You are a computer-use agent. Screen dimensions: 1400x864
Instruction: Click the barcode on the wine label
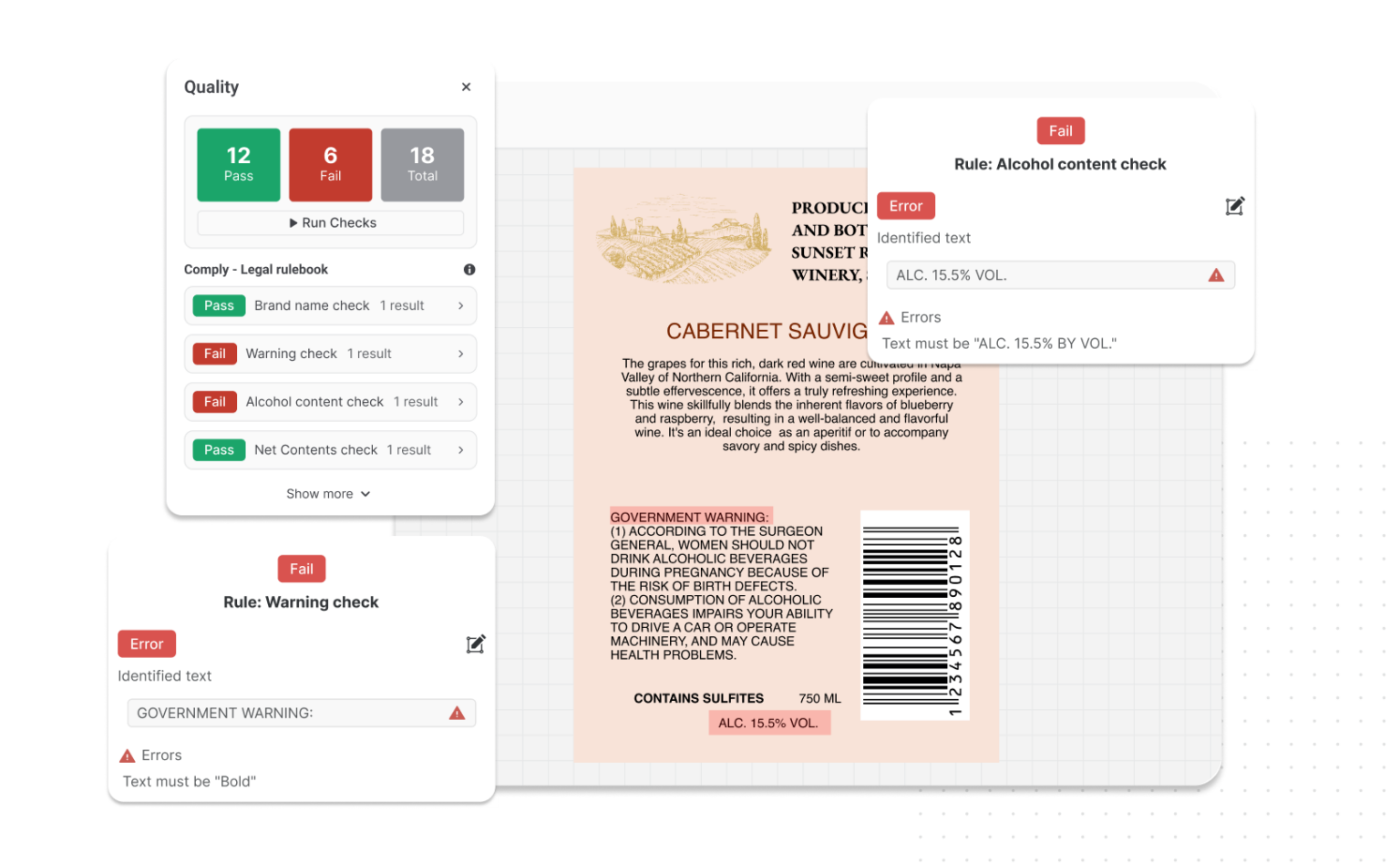(913, 615)
